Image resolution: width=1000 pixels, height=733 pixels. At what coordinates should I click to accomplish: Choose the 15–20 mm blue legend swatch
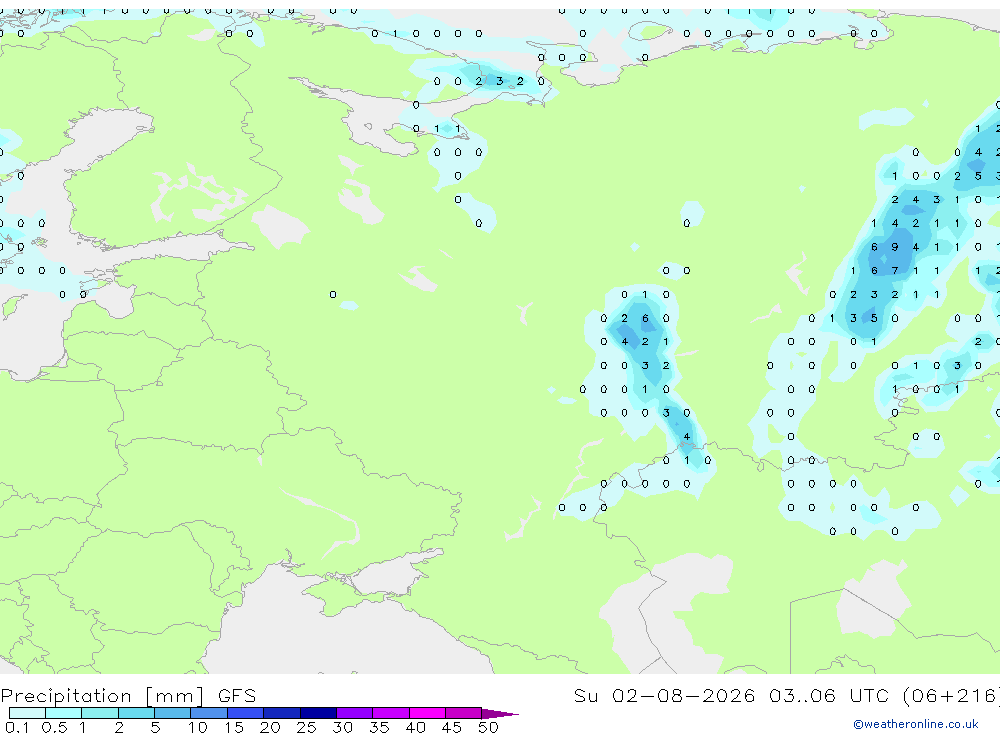pos(245,713)
